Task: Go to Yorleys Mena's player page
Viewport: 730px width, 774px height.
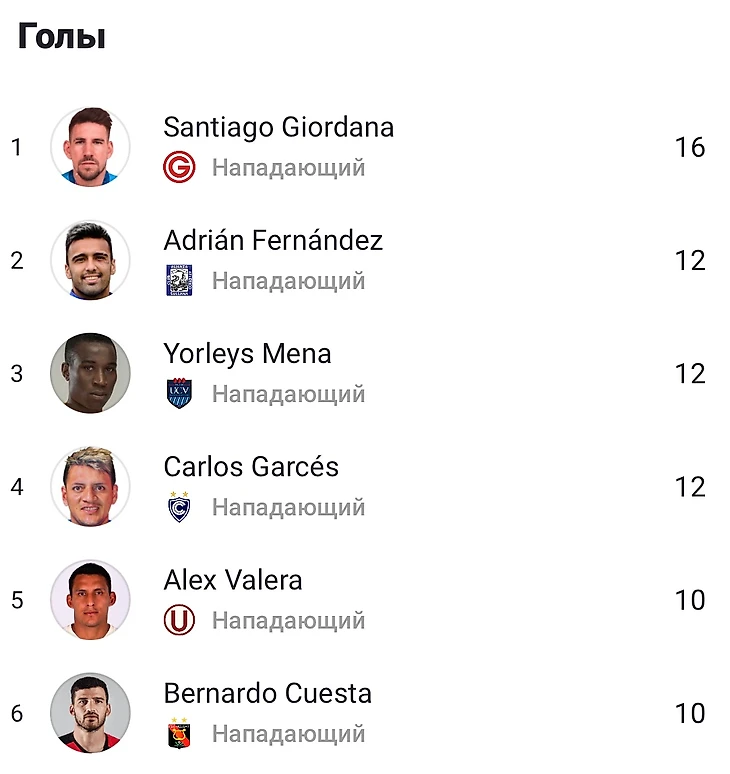Action: pyautogui.click(x=247, y=354)
